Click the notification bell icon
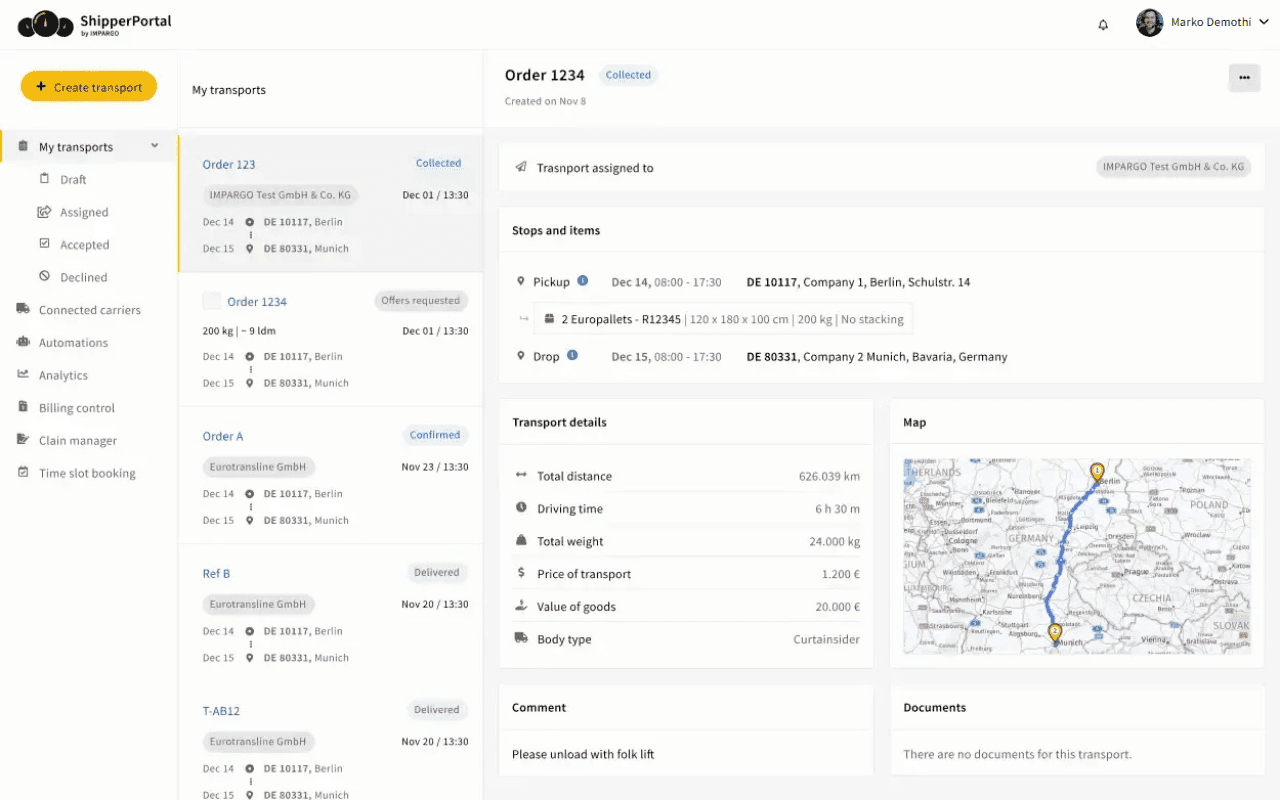This screenshot has width=1280, height=800. (x=1103, y=25)
